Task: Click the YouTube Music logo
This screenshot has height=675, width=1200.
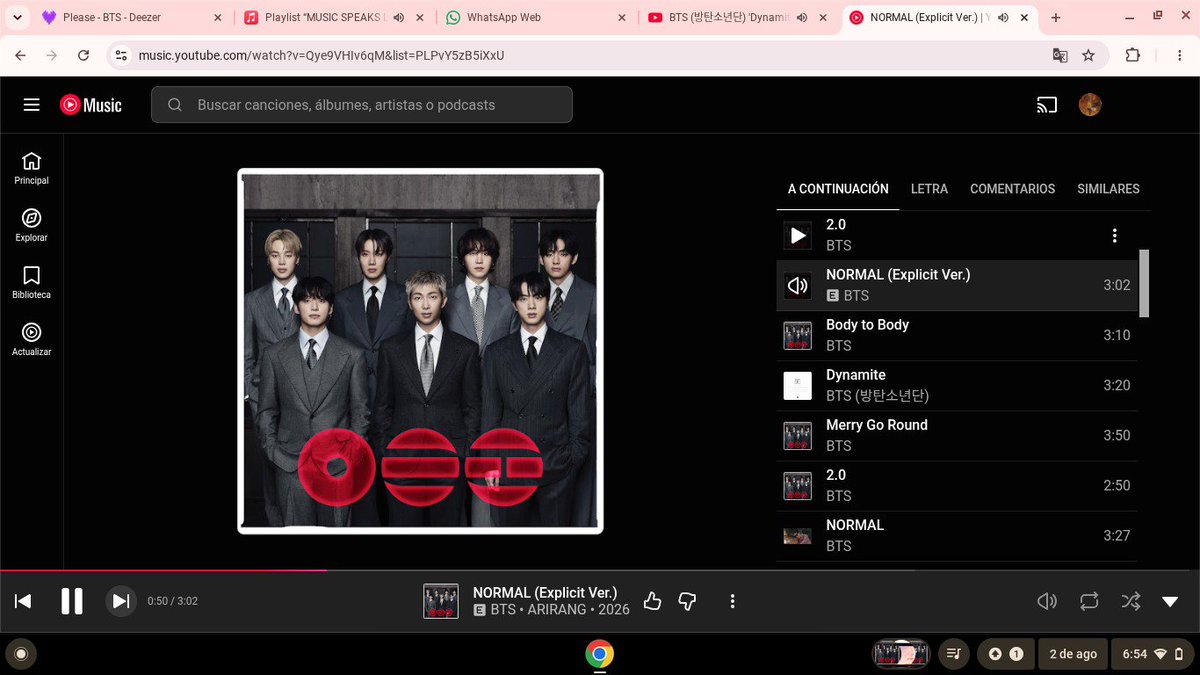Action: (x=91, y=105)
